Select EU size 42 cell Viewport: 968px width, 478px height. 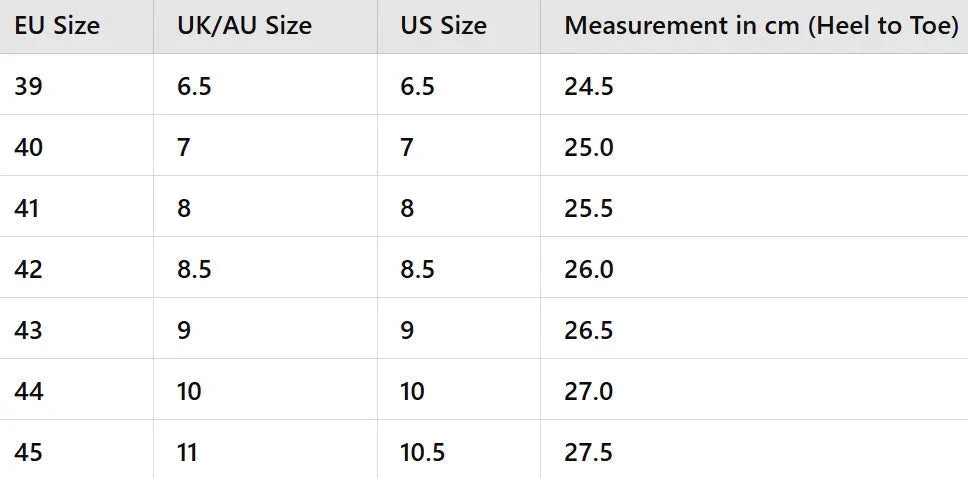point(77,267)
